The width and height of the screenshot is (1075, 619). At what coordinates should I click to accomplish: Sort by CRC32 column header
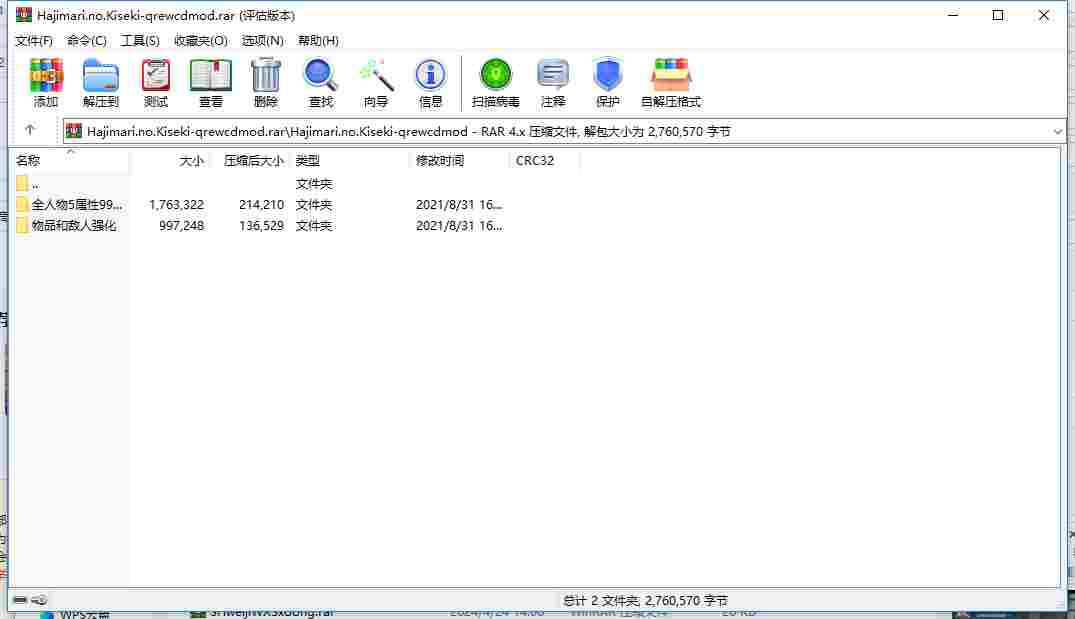click(x=545, y=160)
